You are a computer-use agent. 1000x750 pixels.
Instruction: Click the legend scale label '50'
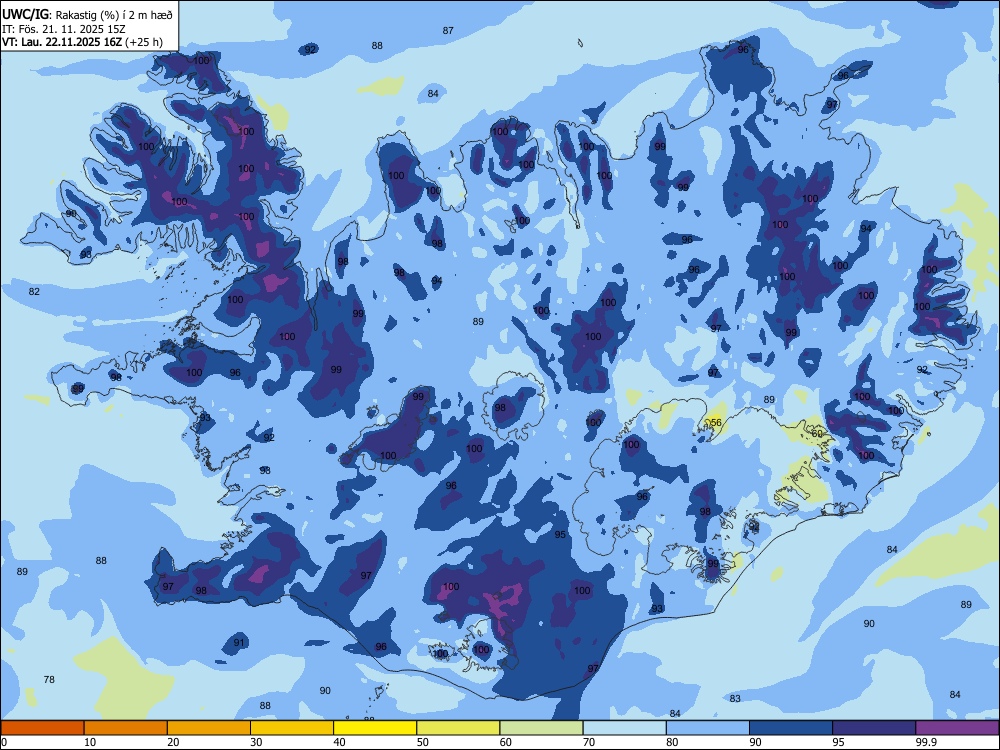(x=422, y=742)
